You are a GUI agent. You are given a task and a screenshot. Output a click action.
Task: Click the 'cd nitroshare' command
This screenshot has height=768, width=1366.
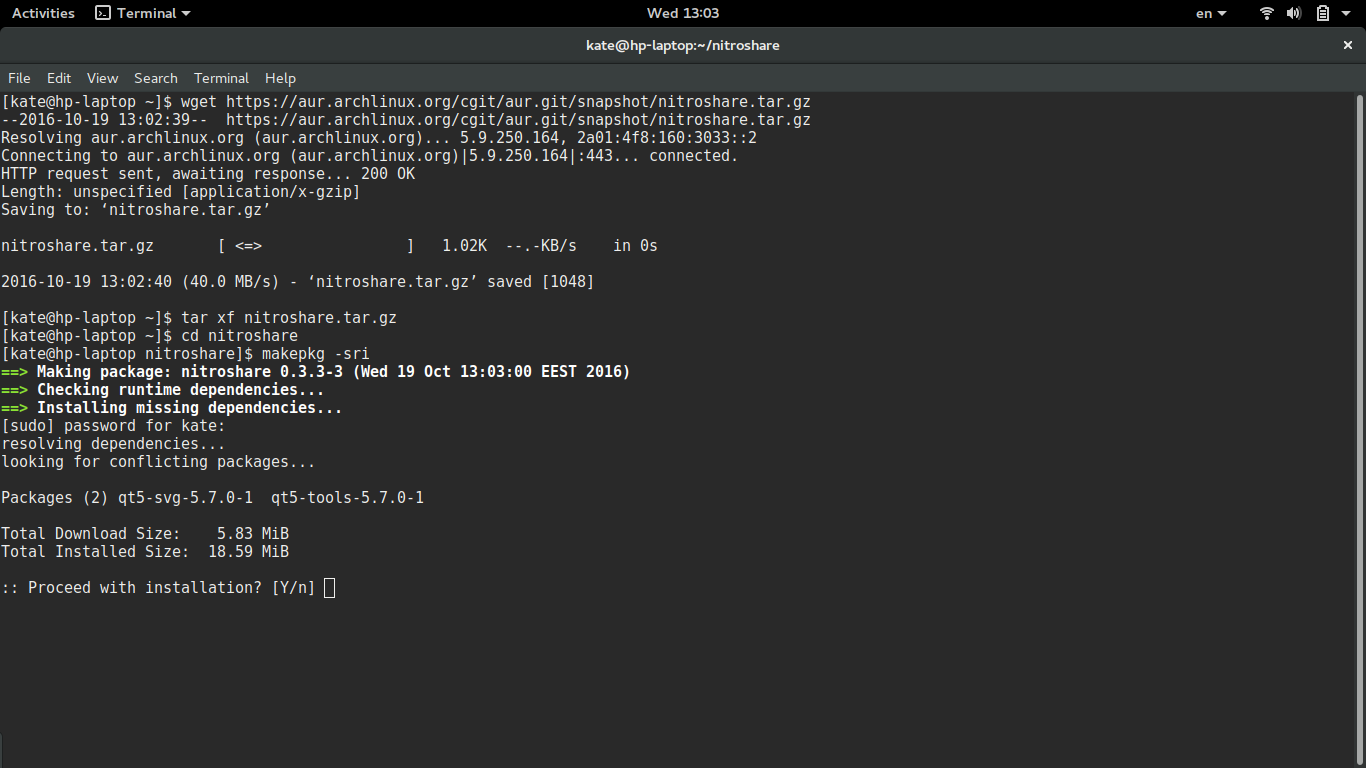click(239, 336)
